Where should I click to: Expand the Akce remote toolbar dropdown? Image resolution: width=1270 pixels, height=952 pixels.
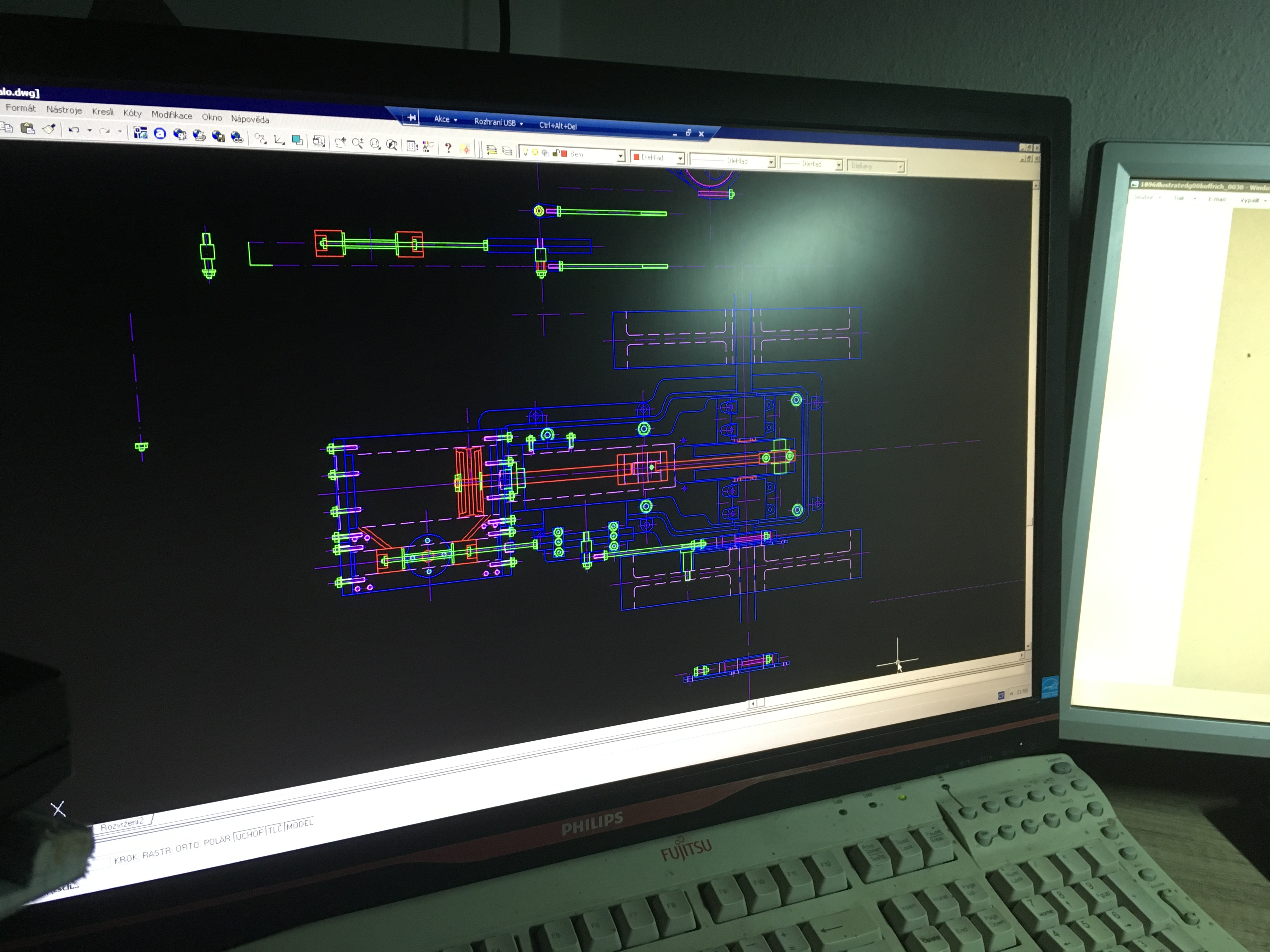point(445,119)
